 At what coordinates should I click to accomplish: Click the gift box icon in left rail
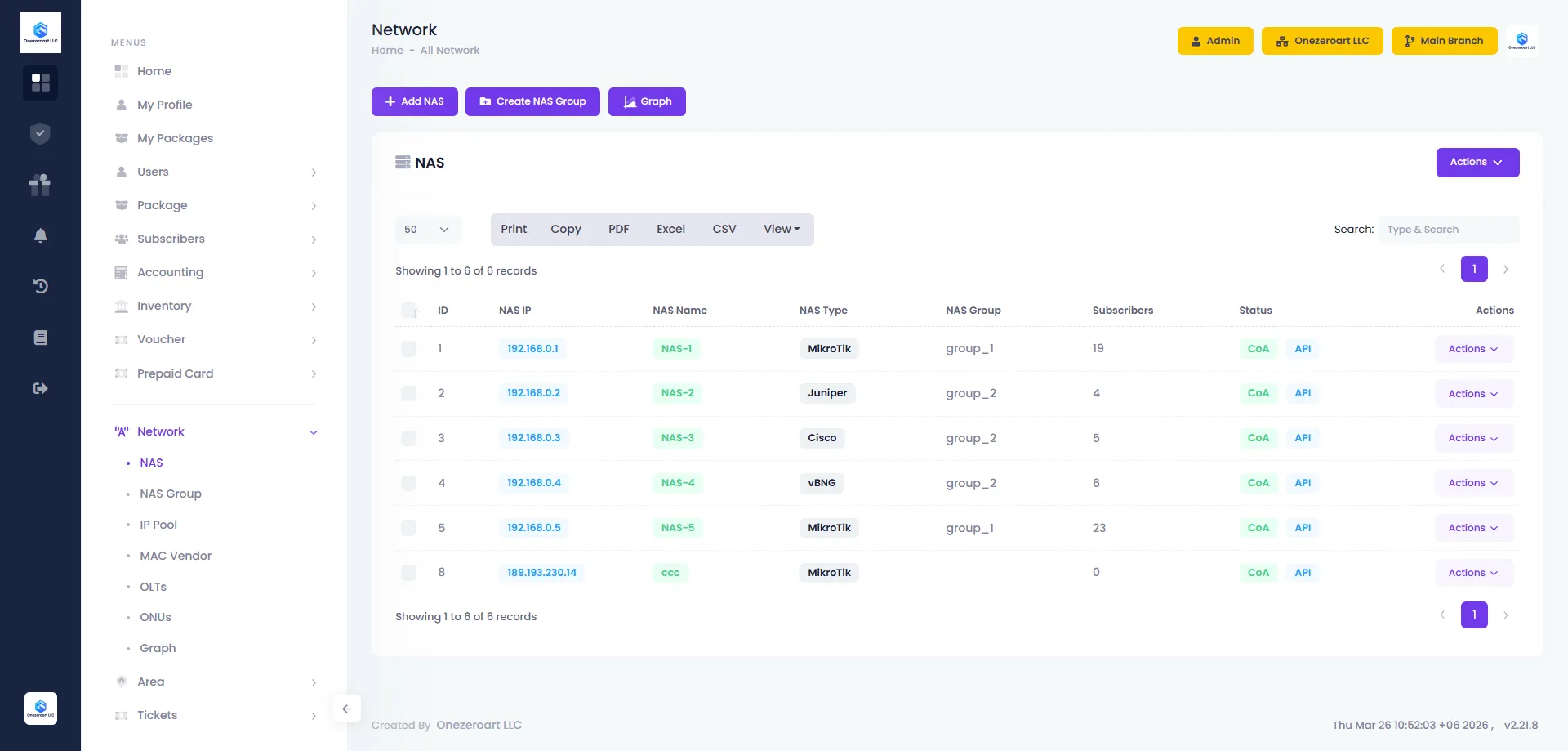coord(40,185)
